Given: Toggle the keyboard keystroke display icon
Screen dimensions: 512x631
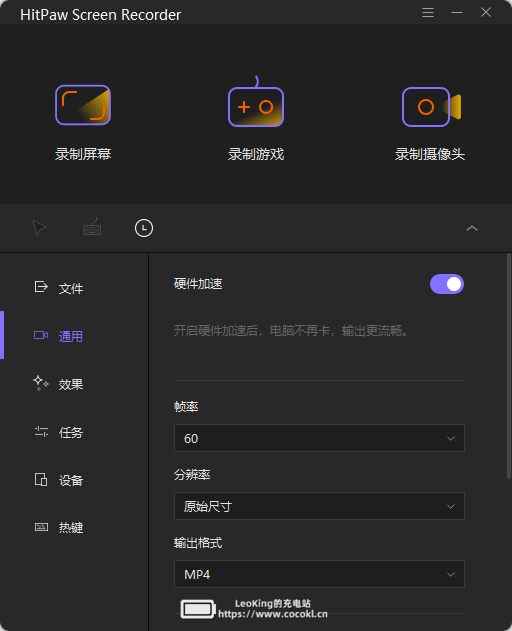Looking at the screenshot, I should click(x=92, y=227).
